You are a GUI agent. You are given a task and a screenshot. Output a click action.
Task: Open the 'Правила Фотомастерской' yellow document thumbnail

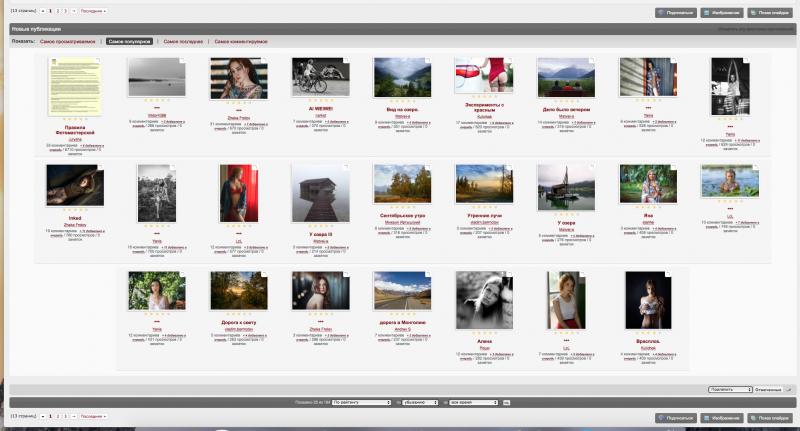(x=75, y=87)
